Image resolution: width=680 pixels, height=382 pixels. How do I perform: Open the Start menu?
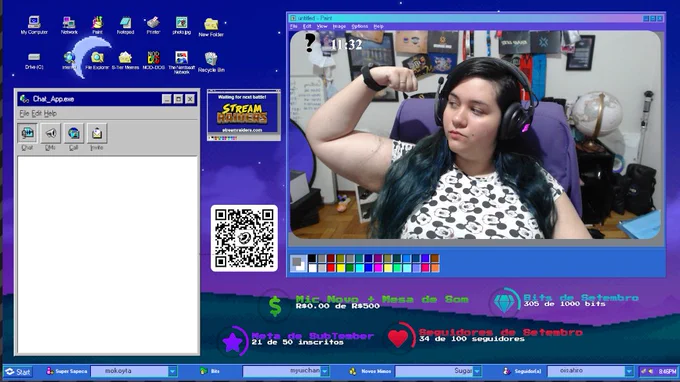click(18, 372)
